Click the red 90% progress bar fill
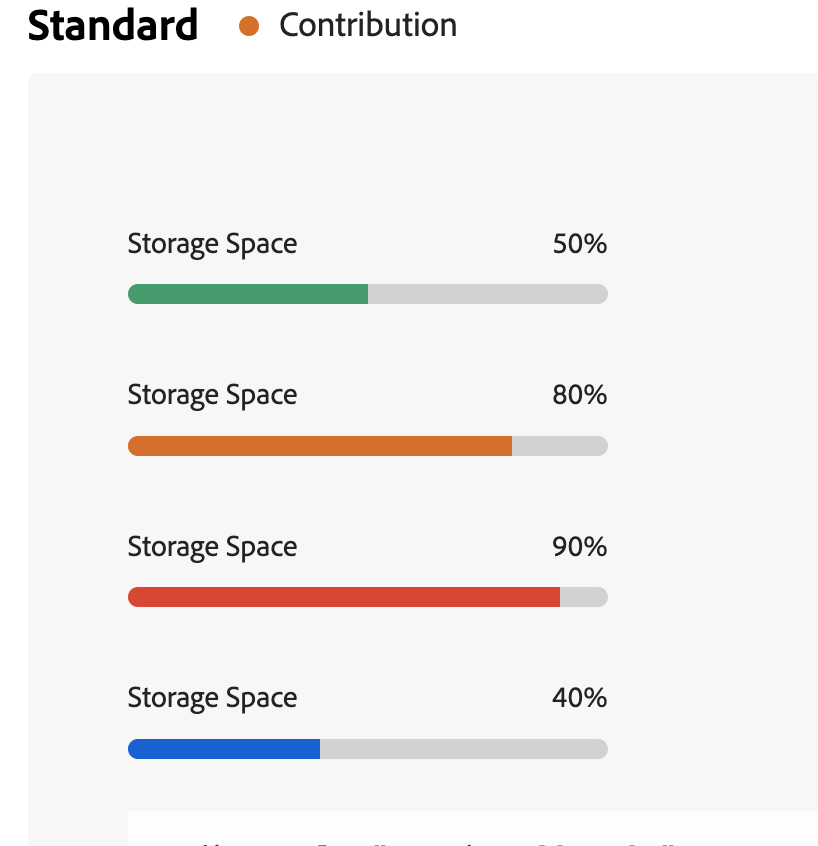This screenshot has width=818, height=846. click(x=344, y=597)
